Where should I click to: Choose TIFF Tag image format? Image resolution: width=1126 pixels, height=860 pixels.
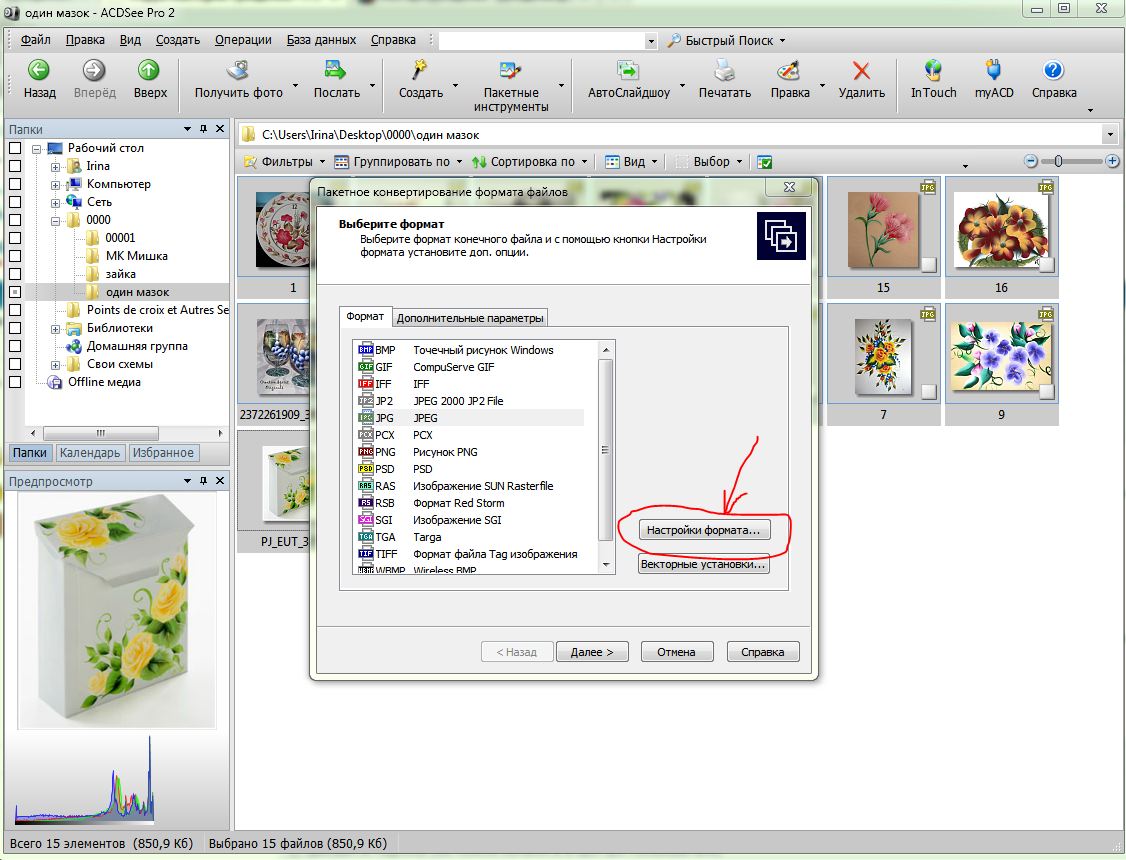pos(470,554)
